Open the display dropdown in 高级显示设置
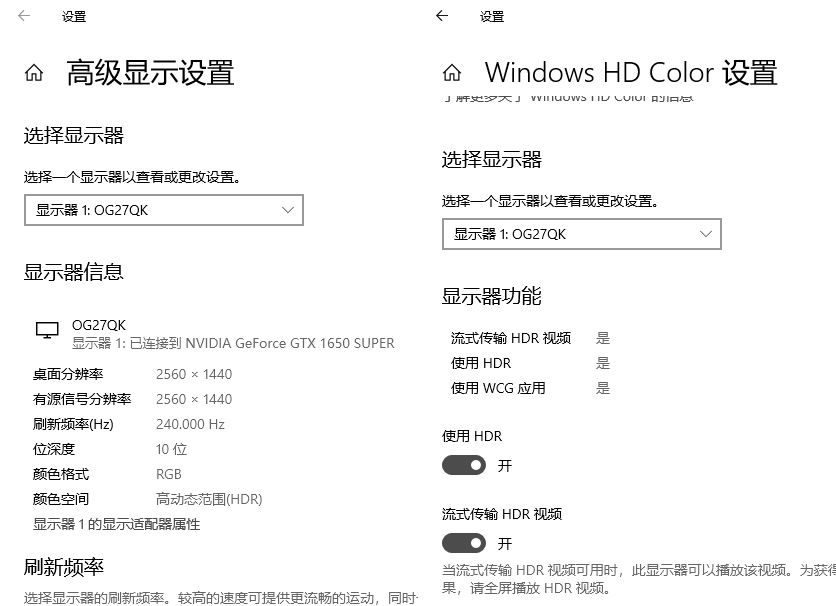Viewport: 836px width, 606px height. [163, 210]
